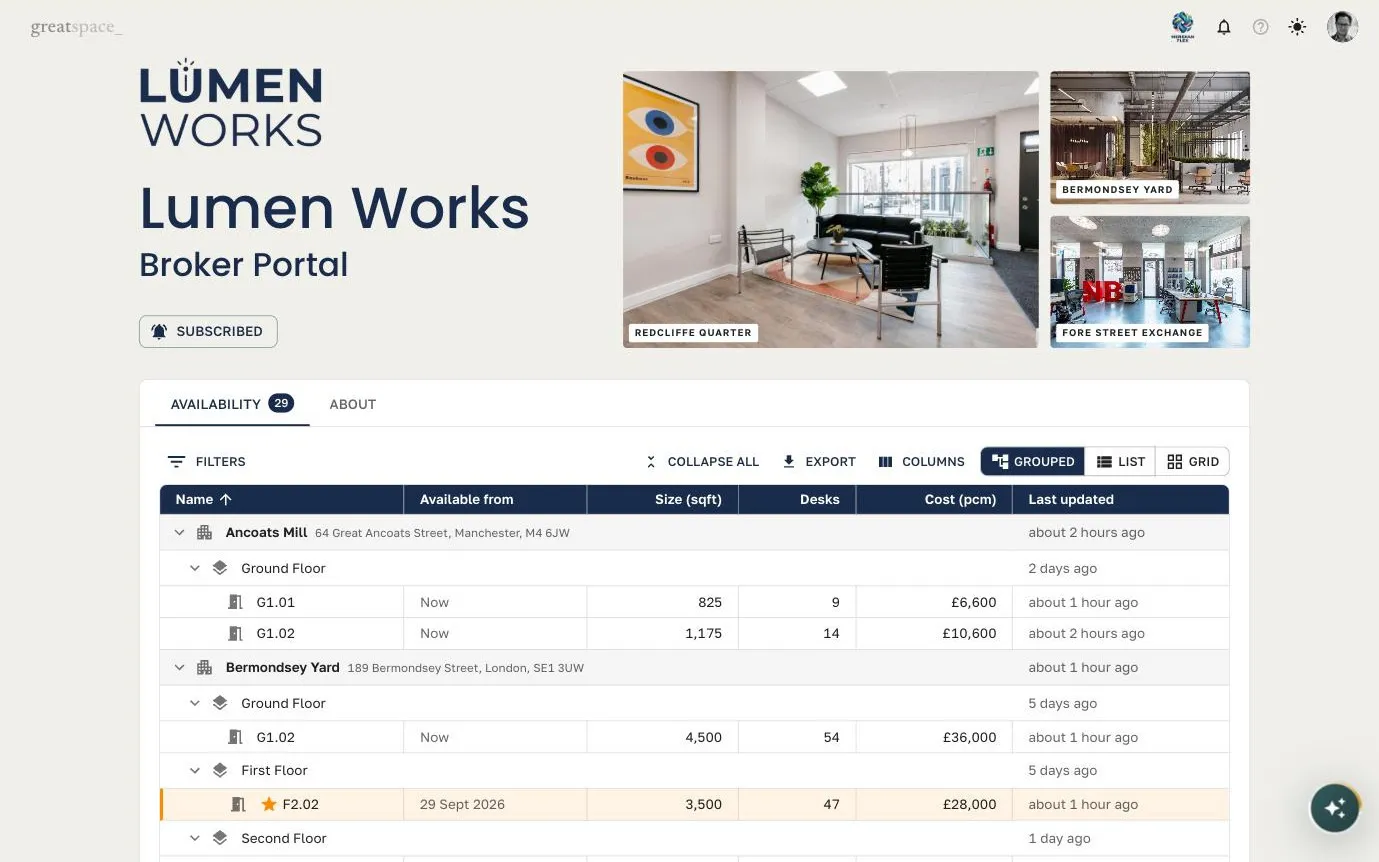Open the Fore Street Exchange photo
The width and height of the screenshot is (1379, 862).
(1150, 282)
